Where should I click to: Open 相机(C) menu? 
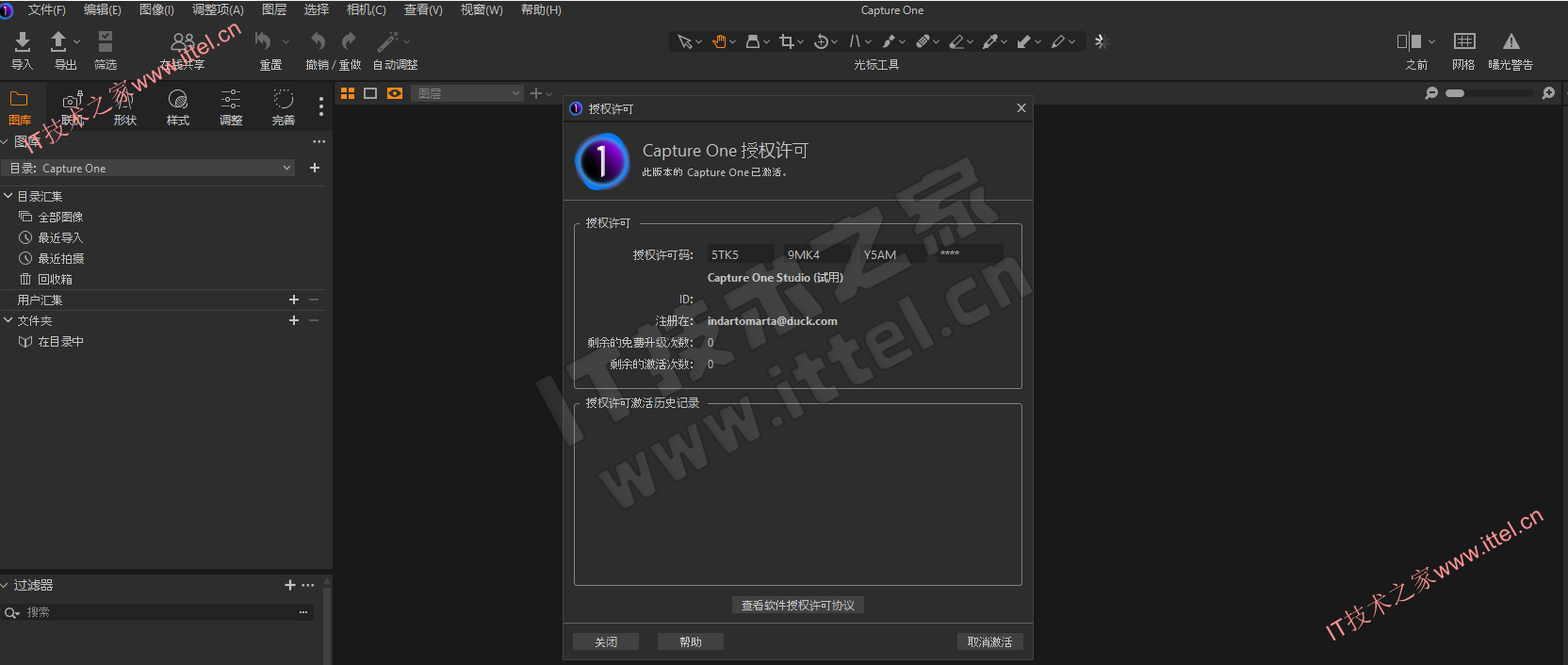pyautogui.click(x=367, y=9)
